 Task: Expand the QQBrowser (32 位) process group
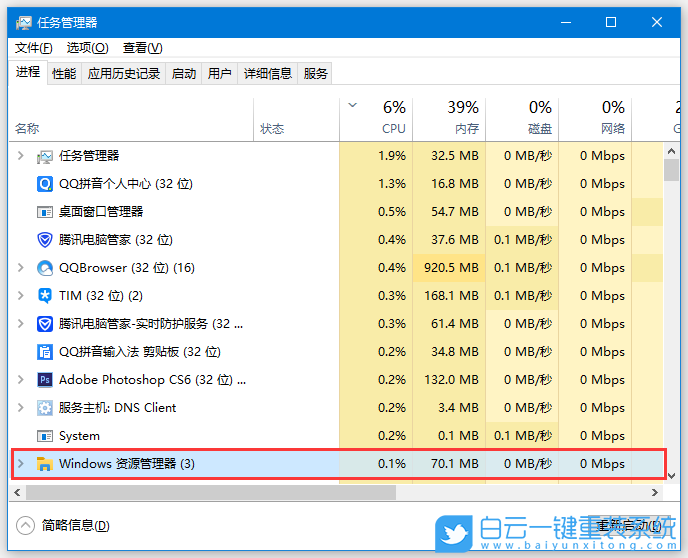tap(21, 268)
